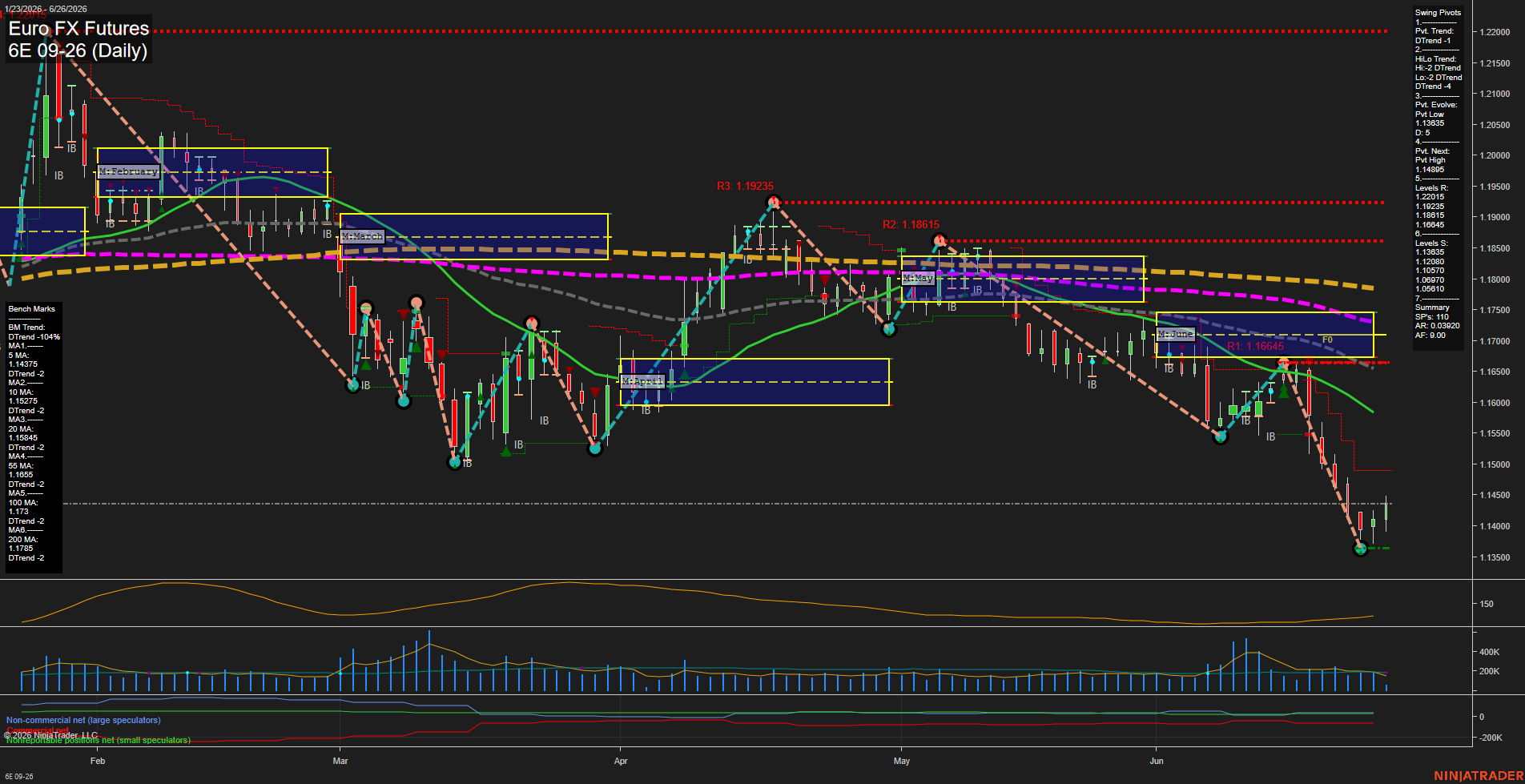Open the Bench Marks panel heading
Image resolution: width=1525 pixels, height=784 pixels.
click(x=32, y=309)
